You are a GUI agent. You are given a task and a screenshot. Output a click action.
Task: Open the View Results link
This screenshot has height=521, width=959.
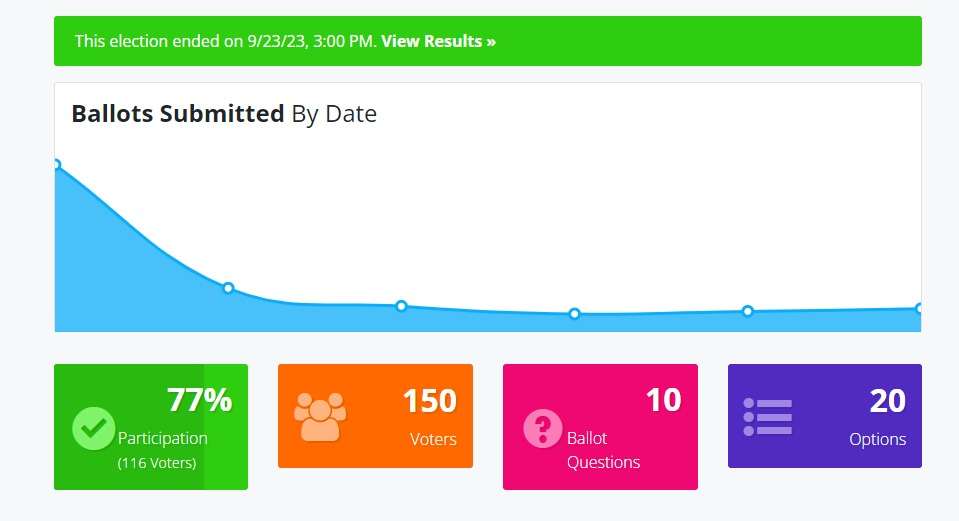[438, 41]
